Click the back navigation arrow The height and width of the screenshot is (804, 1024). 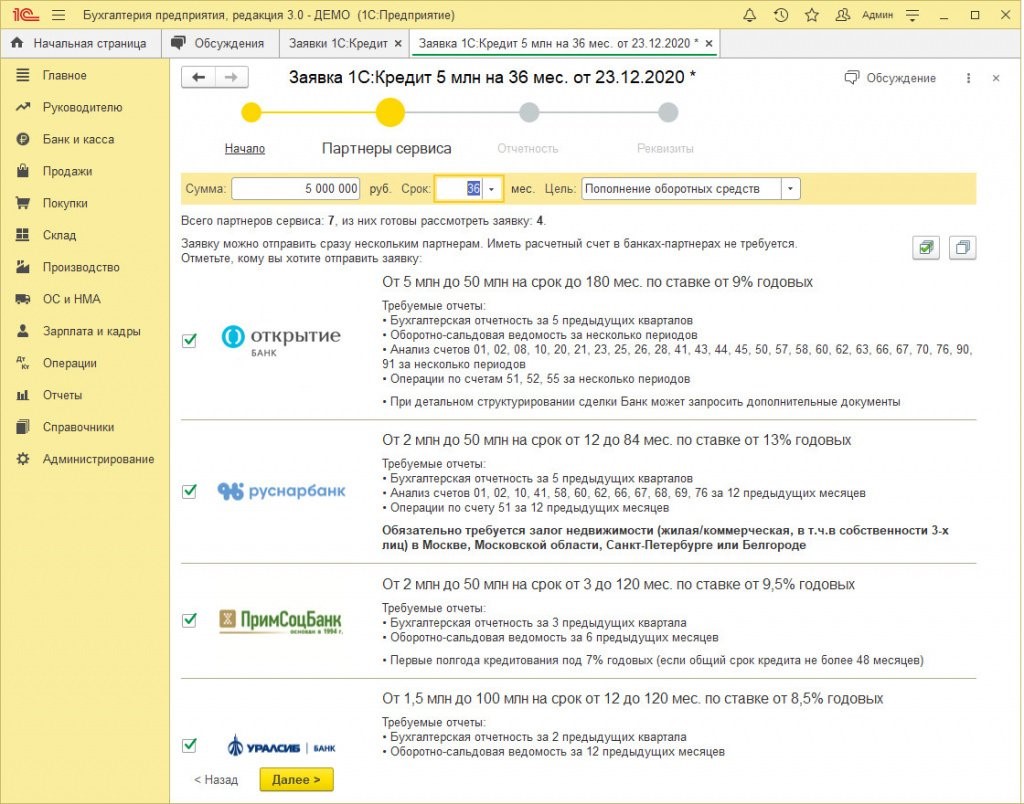click(x=199, y=78)
